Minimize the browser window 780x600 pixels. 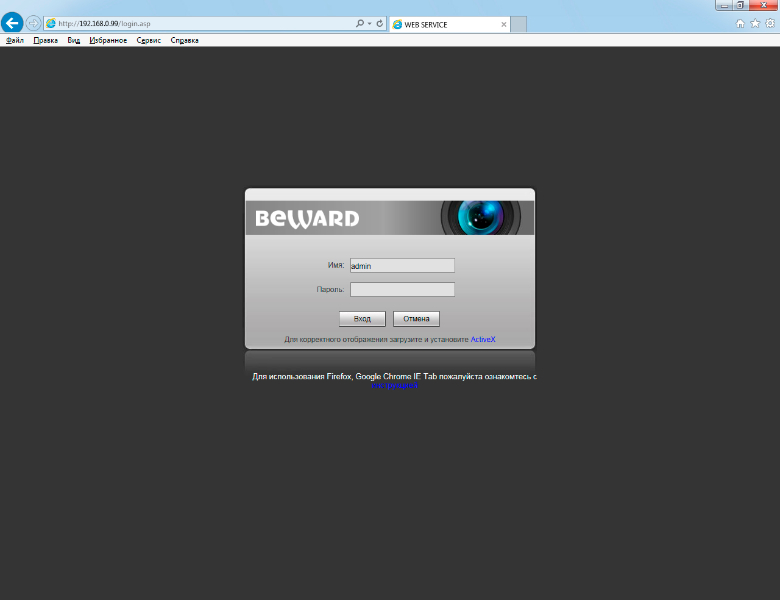[x=724, y=5]
